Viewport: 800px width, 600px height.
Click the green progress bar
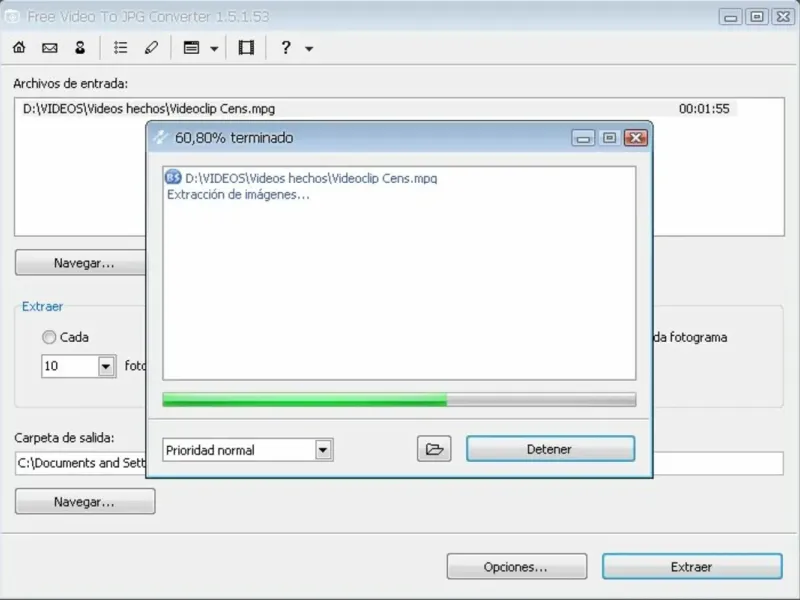(399, 399)
